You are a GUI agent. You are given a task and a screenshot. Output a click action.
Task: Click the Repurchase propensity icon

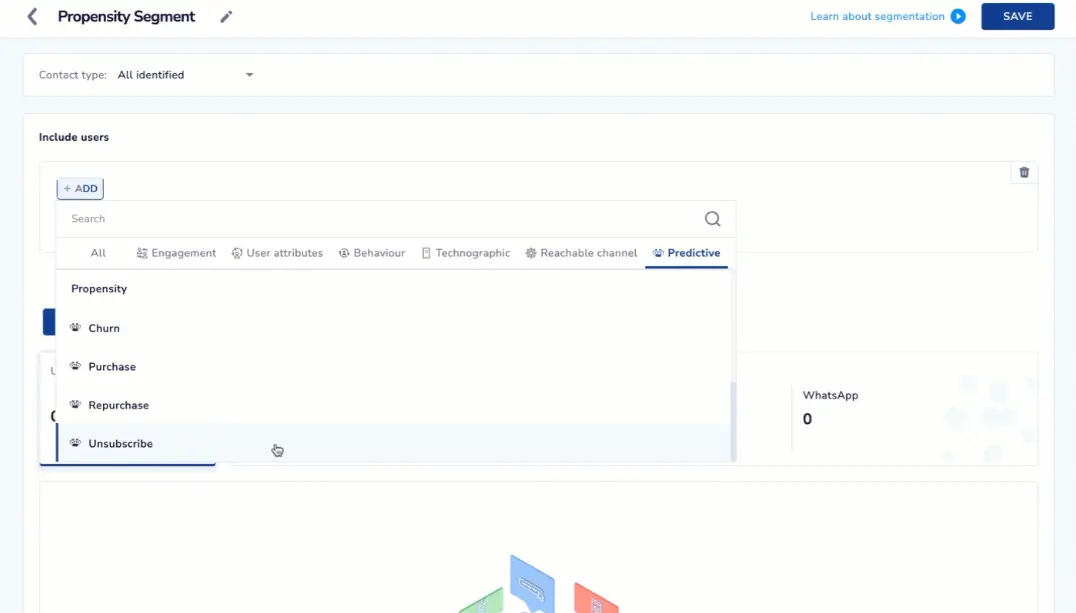tap(75, 404)
